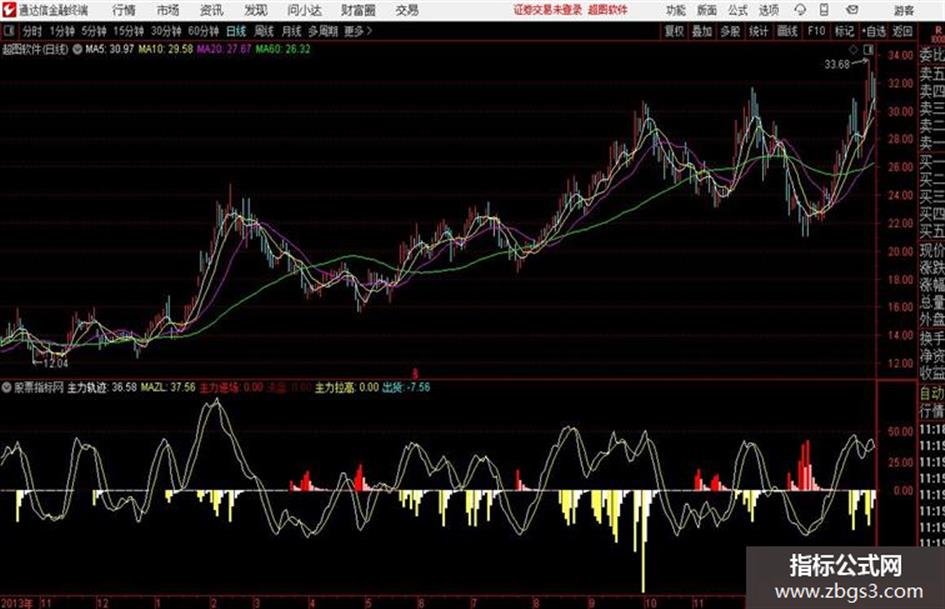Open the 版面 menu
Image resolution: width=945 pixels, height=609 pixels.
(x=706, y=10)
